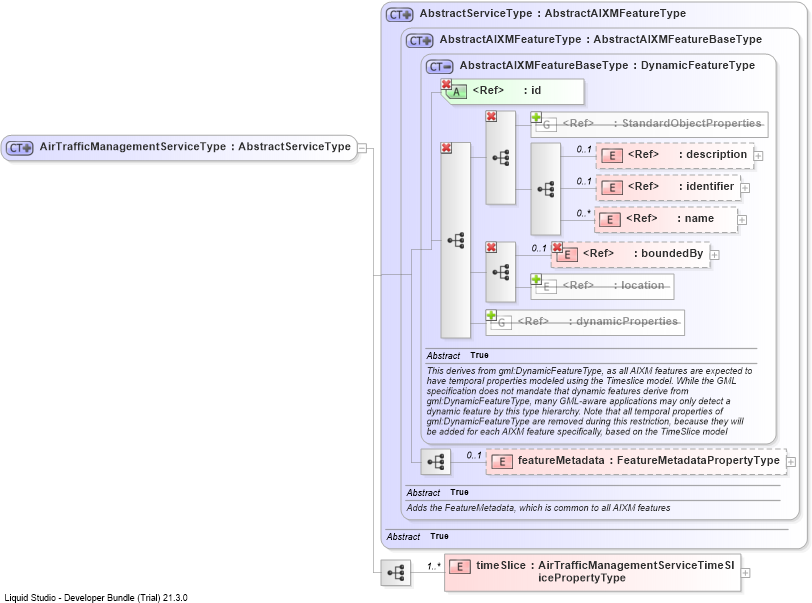This screenshot has width=812, height=603.
Task: Click green plus on dynamicProperties group
Action: (x=491, y=315)
